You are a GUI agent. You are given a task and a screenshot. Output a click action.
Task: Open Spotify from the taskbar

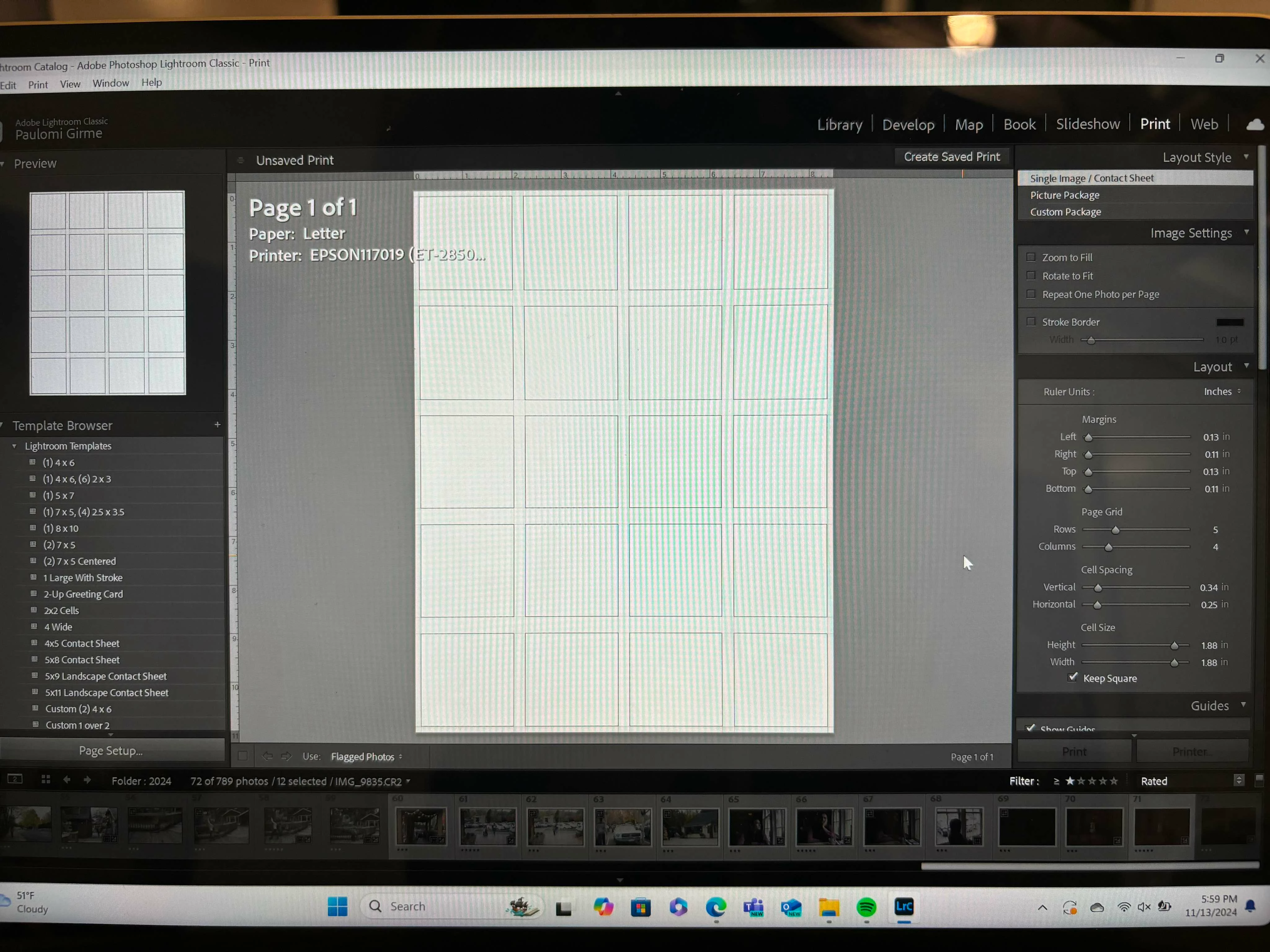click(866, 907)
